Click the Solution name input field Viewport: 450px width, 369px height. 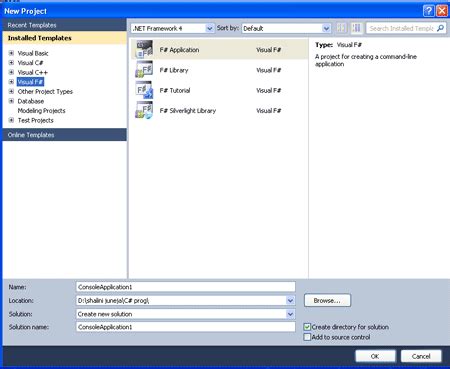point(186,327)
